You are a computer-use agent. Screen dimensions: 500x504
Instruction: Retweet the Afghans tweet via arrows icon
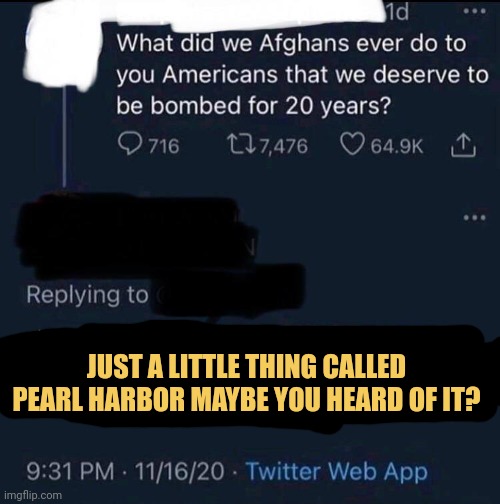[242, 146]
